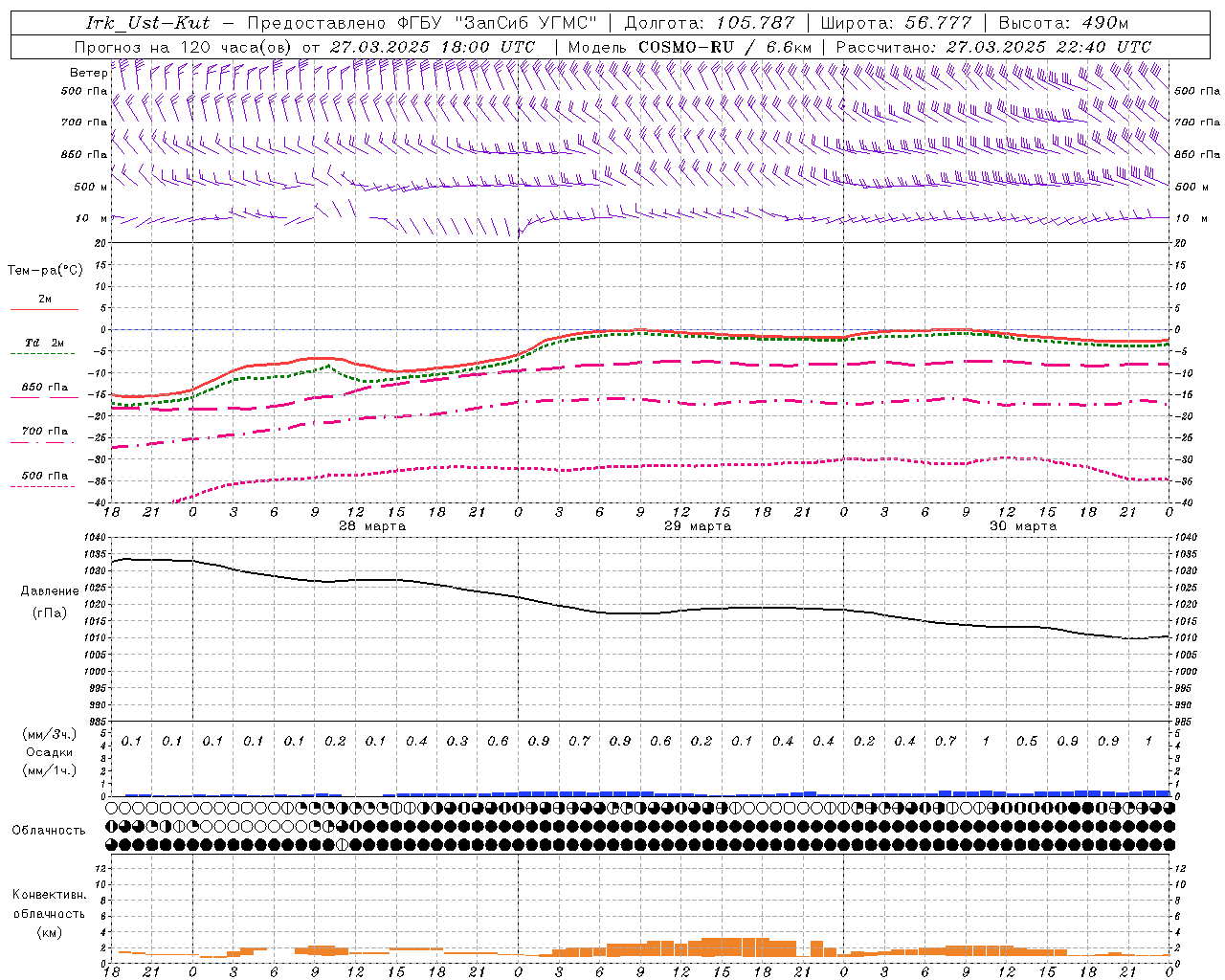Click the '700 гПа' temperature legend entry
The width and height of the screenshot is (1225, 980).
coord(45,432)
